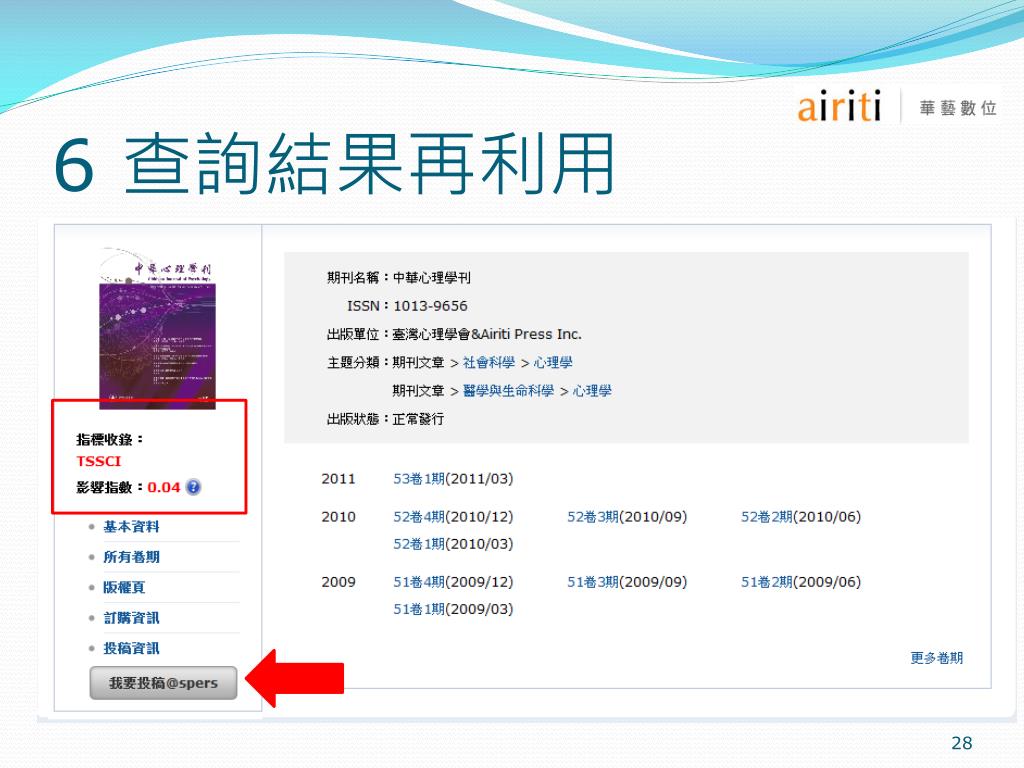The image size is (1024, 768).
Task: Open 訂購資訊 in the sidebar
Action: pyautogui.click(x=131, y=618)
